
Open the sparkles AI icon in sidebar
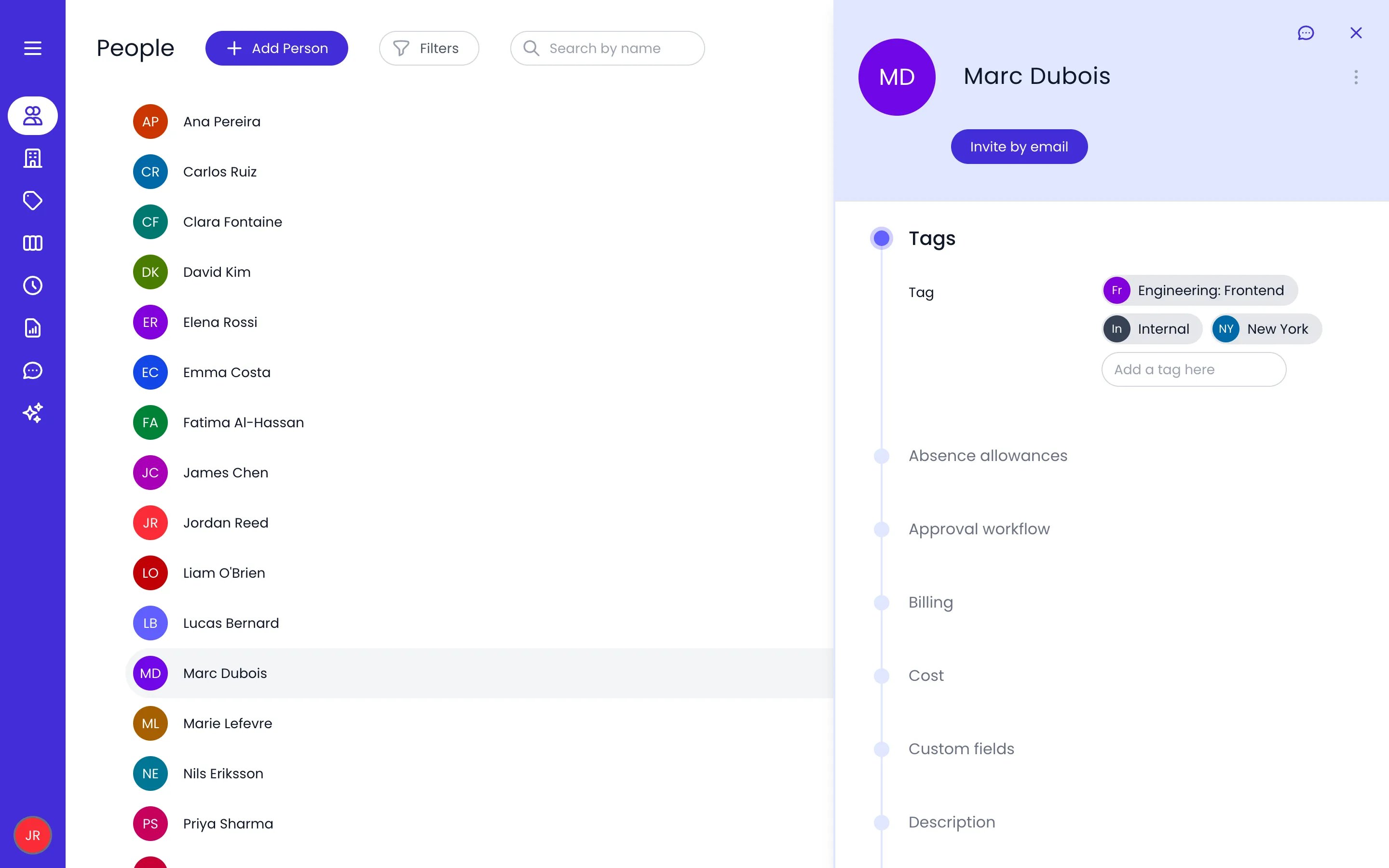coord(33,413)
